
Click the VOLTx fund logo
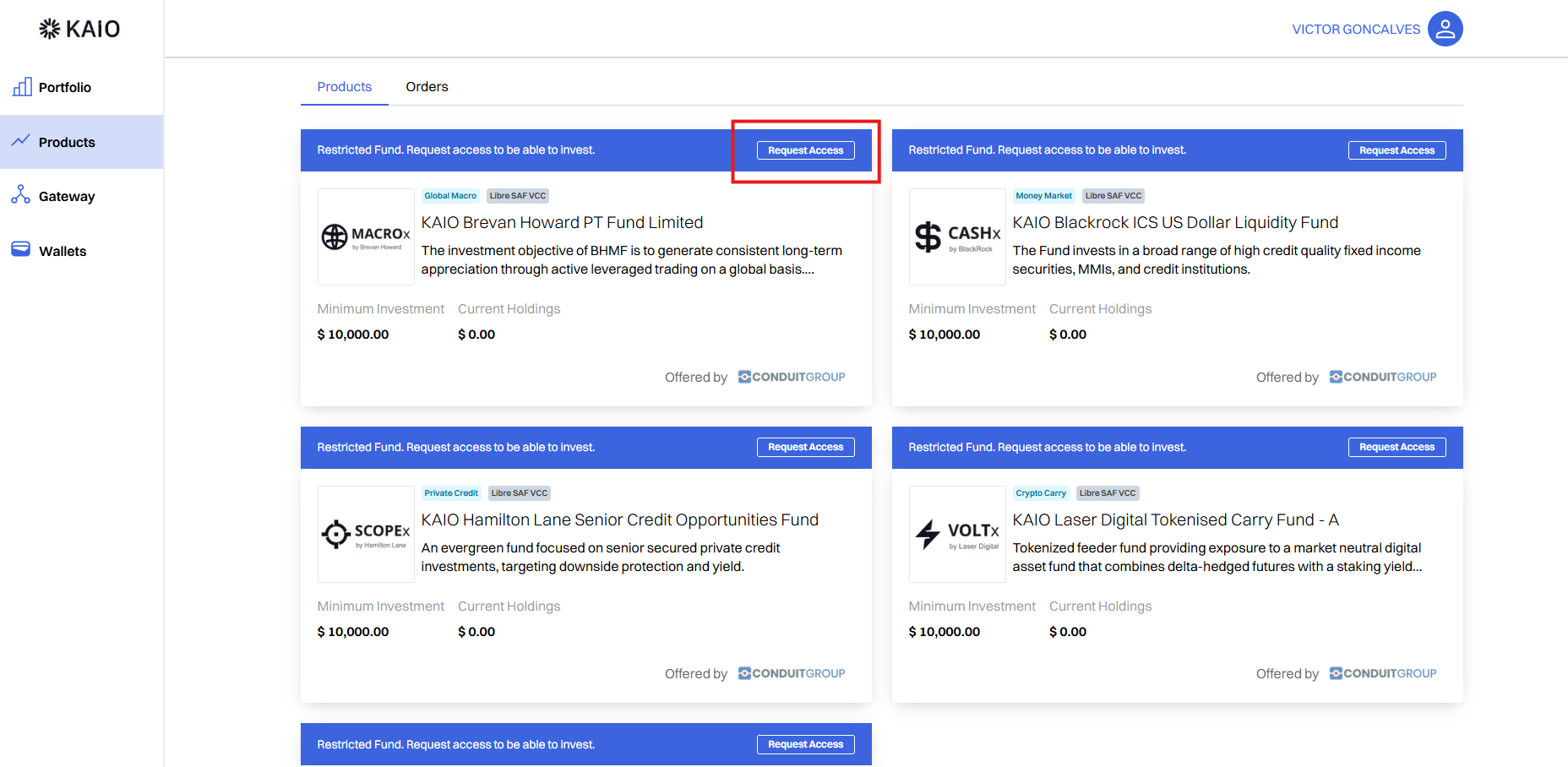coord(957,534)
